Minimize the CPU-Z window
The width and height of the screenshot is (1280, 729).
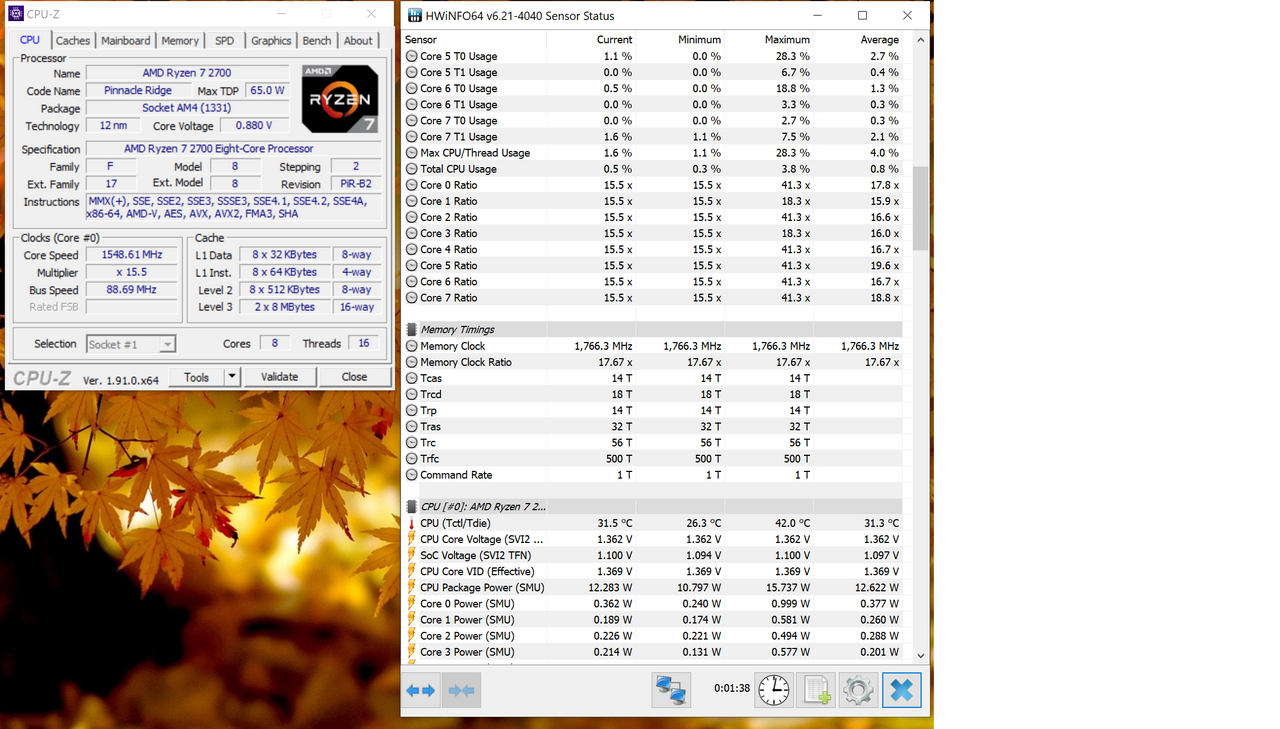click(281, 14)
